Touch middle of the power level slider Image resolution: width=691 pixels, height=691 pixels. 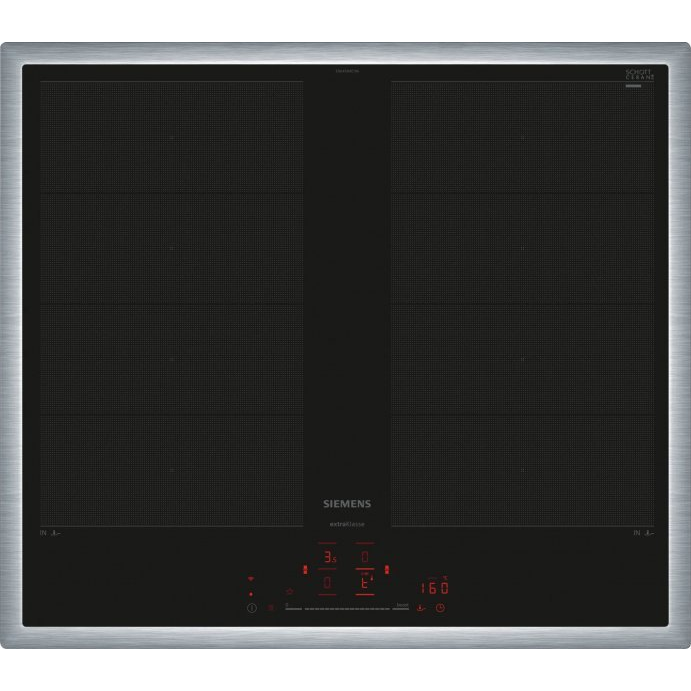346,608
